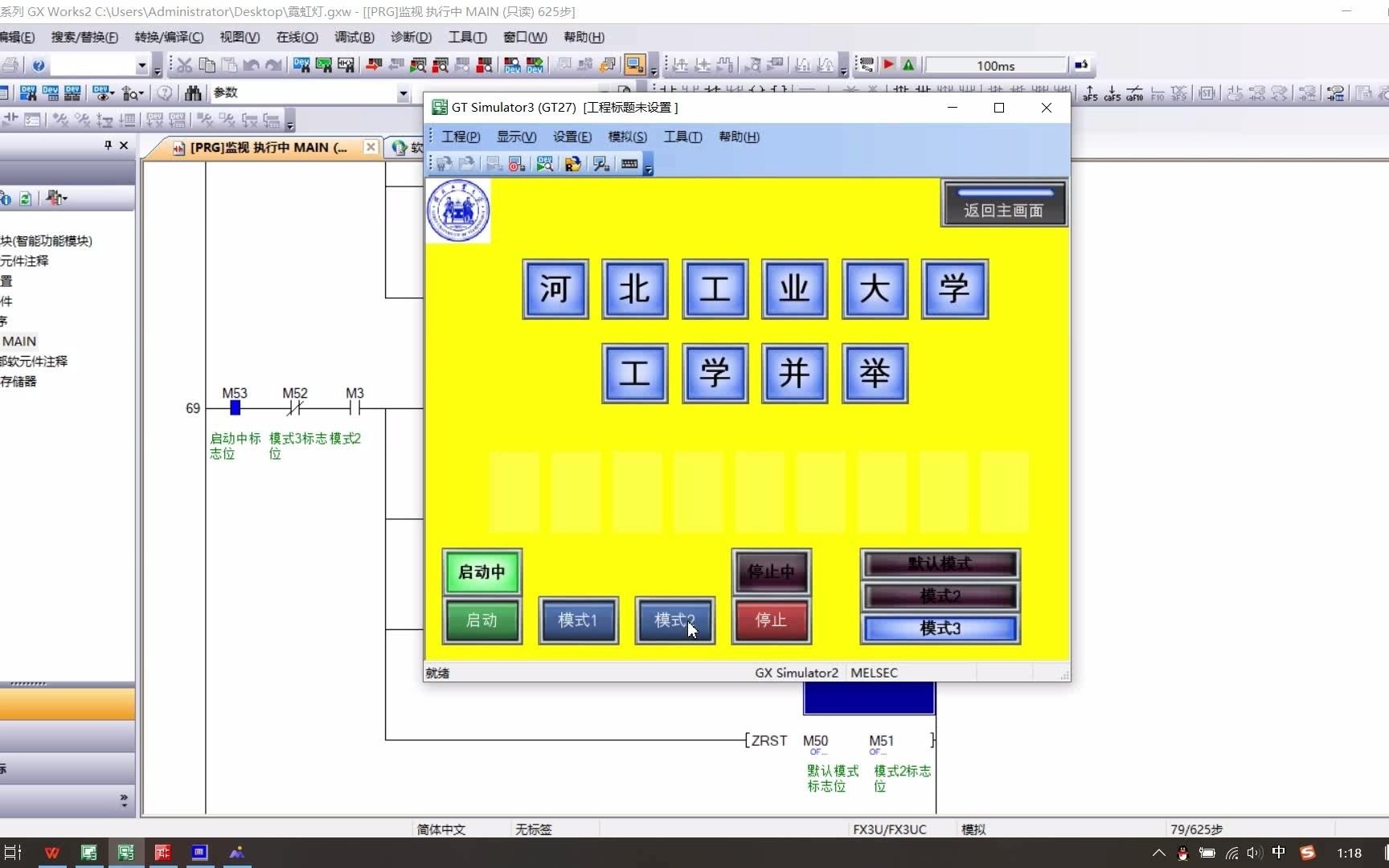
Task: Click the caF5 falling pulse contact icon
Action: pyautogui.click(x=1112, y=93)
